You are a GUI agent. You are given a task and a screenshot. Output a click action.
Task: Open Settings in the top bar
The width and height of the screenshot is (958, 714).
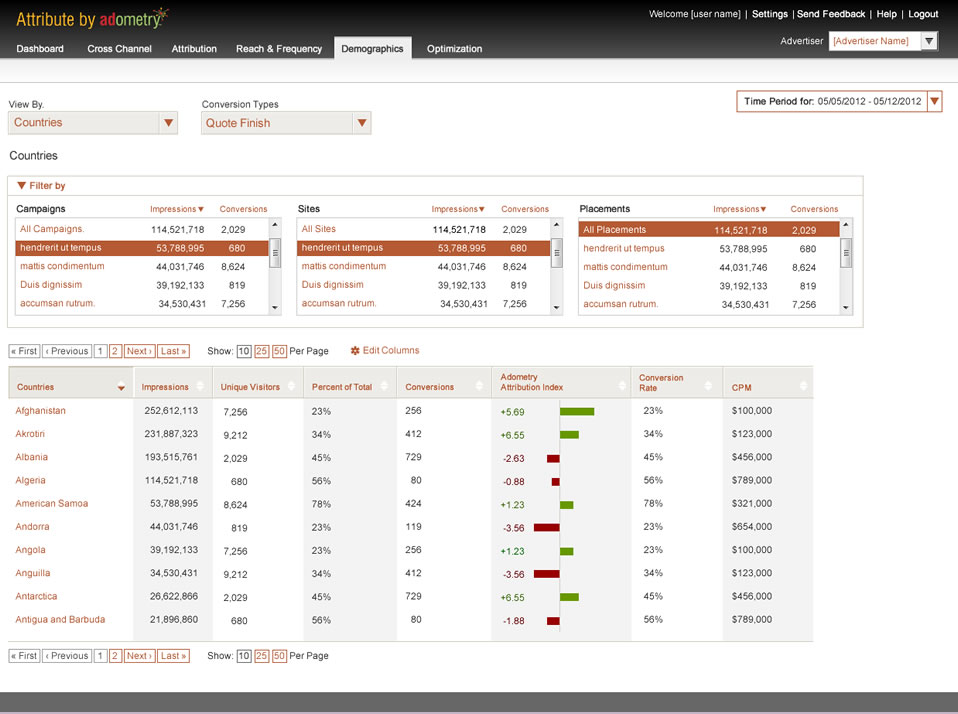(769, 14)
